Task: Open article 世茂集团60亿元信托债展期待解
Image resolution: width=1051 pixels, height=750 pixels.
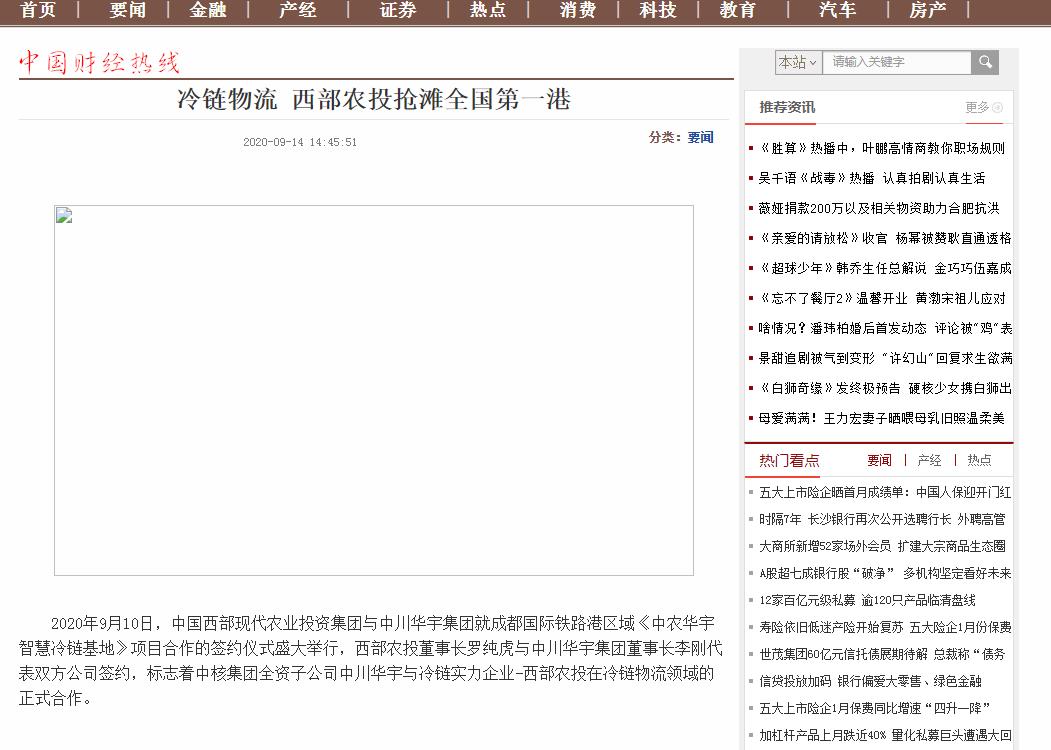Action: click(882, 654)
